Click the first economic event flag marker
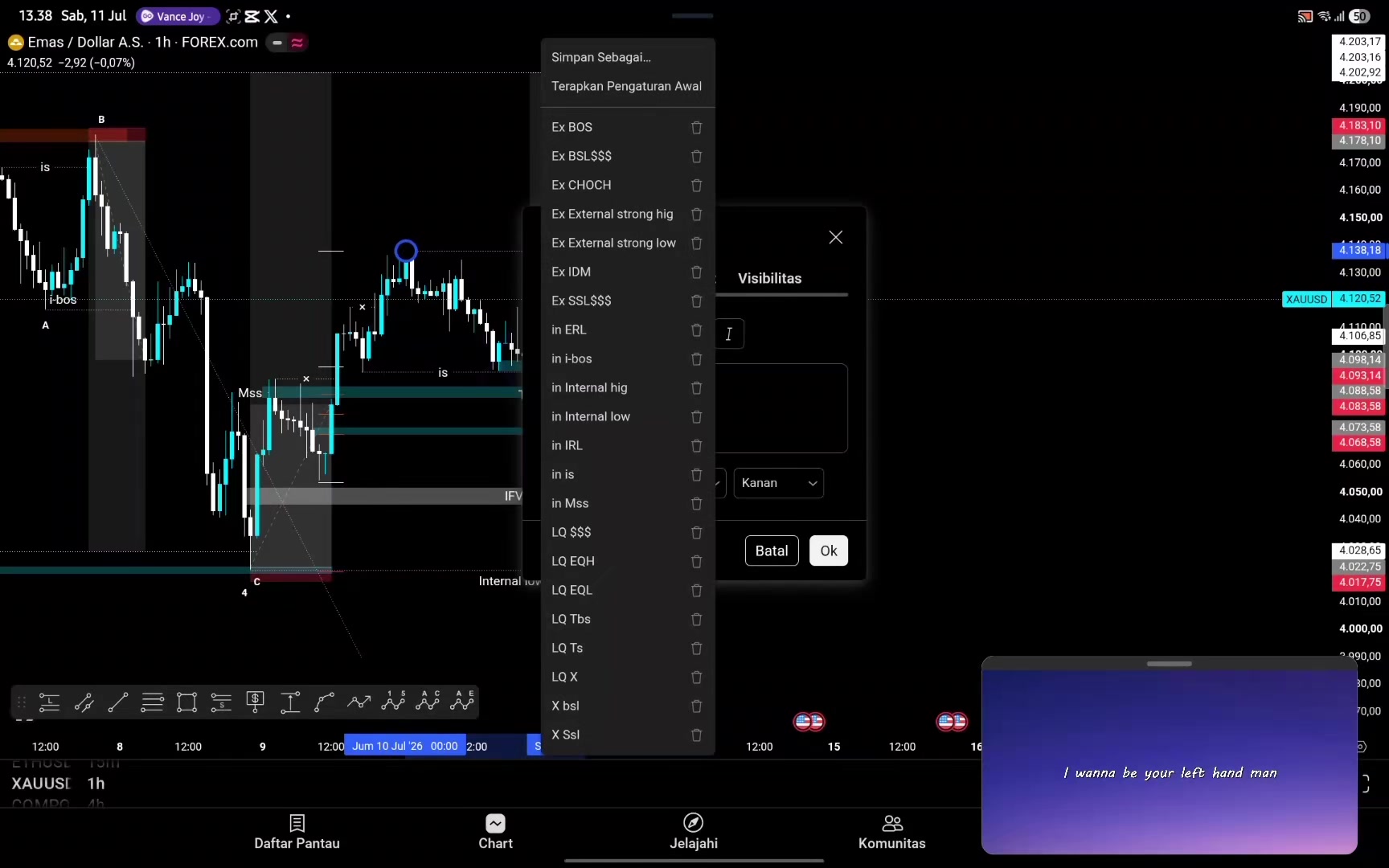Image resolution: width=1389 pixels, height=868 pixels. (809, 722)
